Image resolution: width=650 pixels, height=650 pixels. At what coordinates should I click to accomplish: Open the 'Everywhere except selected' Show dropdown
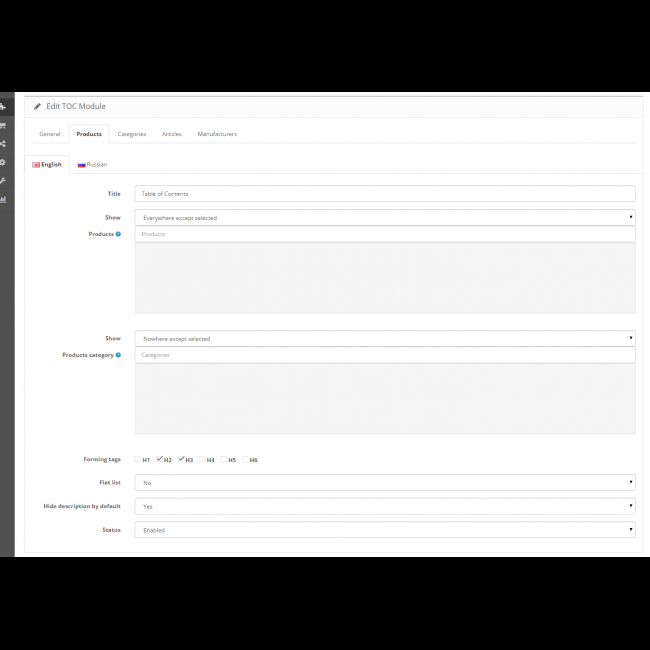point(385,217)
